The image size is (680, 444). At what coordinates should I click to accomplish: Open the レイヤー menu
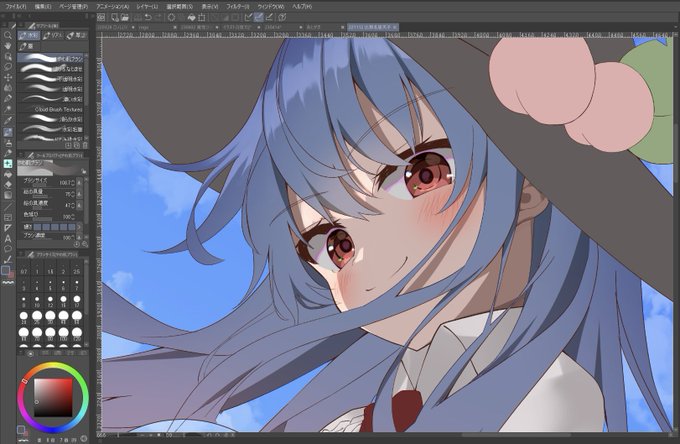pyautogui.click(x=147, y=7)
